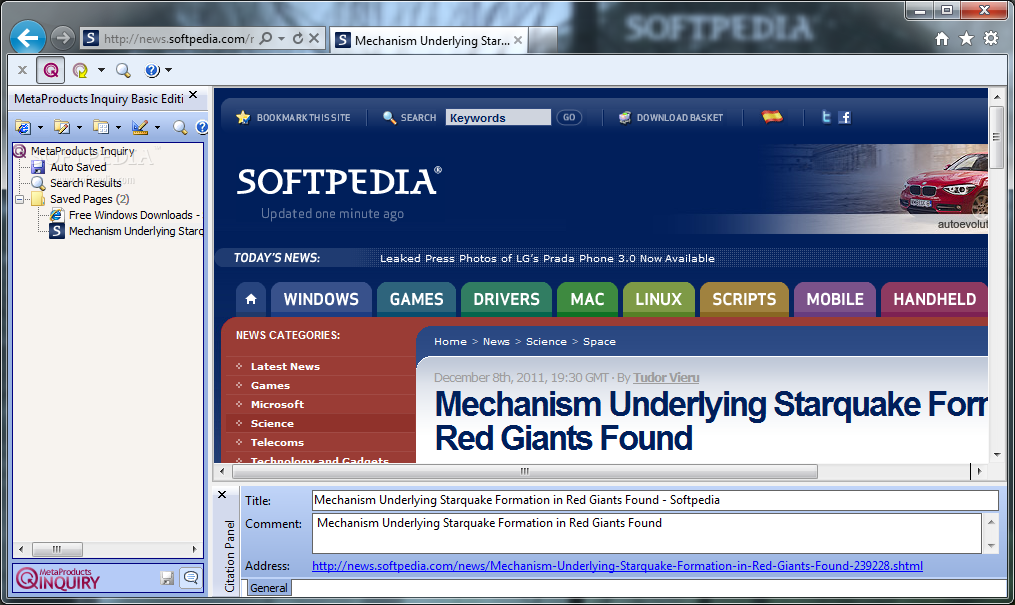Select the MetaProducts Inquiry root tree node
The image size is (1015, 605).
[x=82, y=151]
